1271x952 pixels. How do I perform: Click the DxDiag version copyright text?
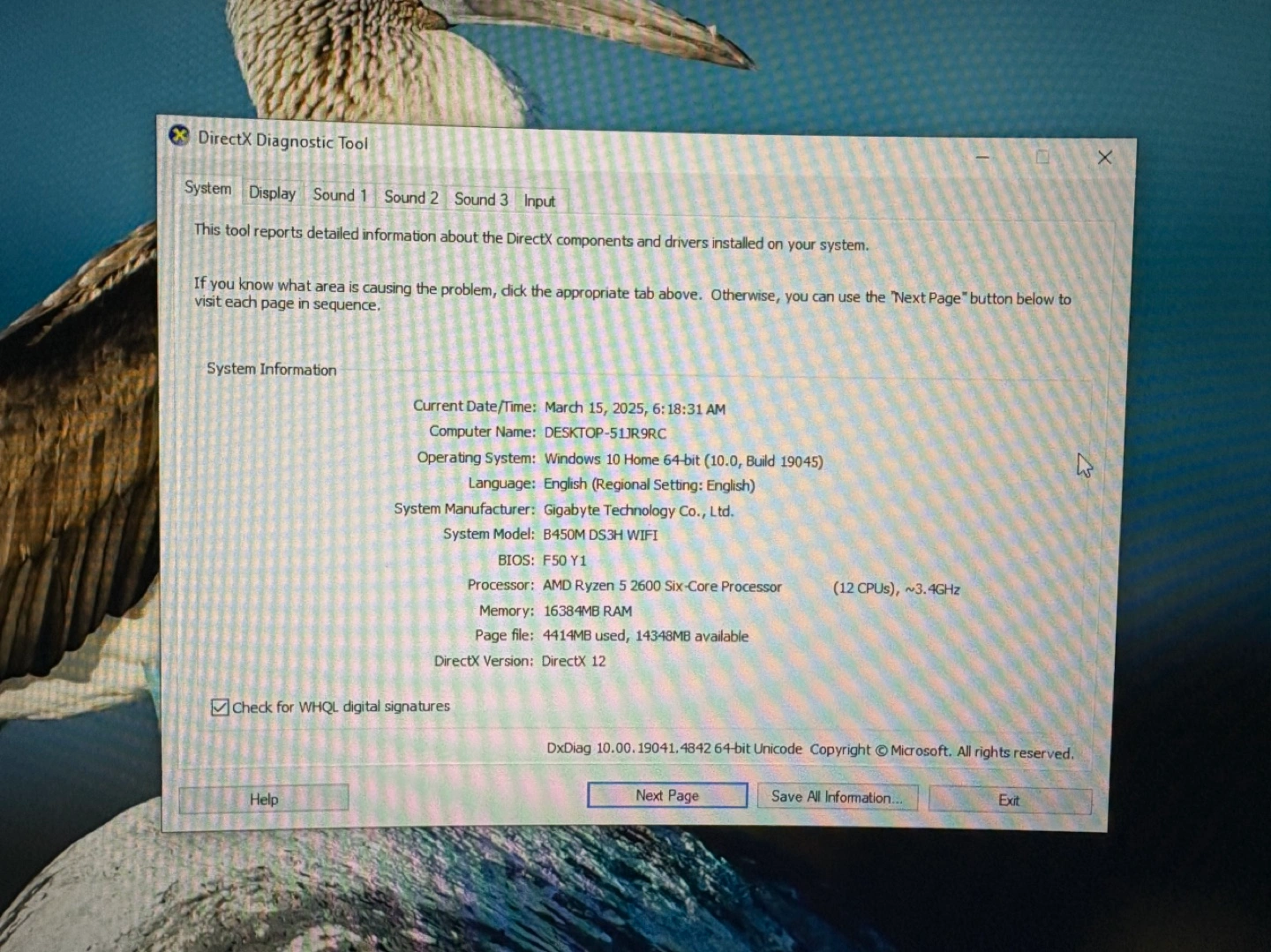[809, 750]
